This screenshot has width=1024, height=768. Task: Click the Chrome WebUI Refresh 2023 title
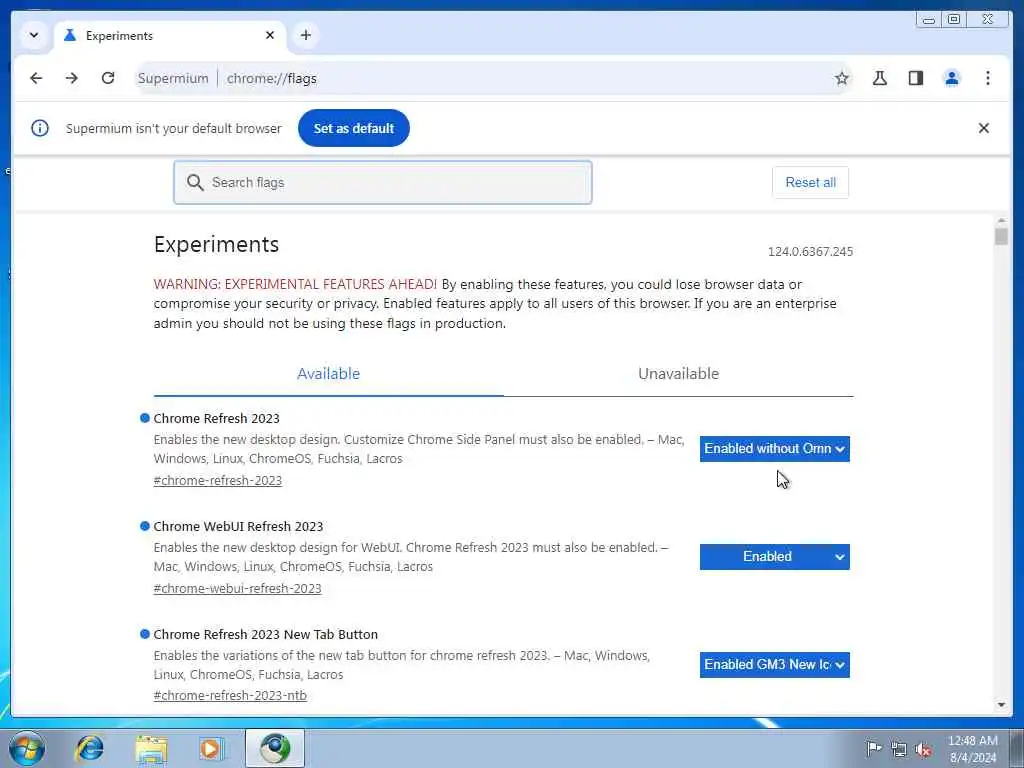[x=238, y=526]
